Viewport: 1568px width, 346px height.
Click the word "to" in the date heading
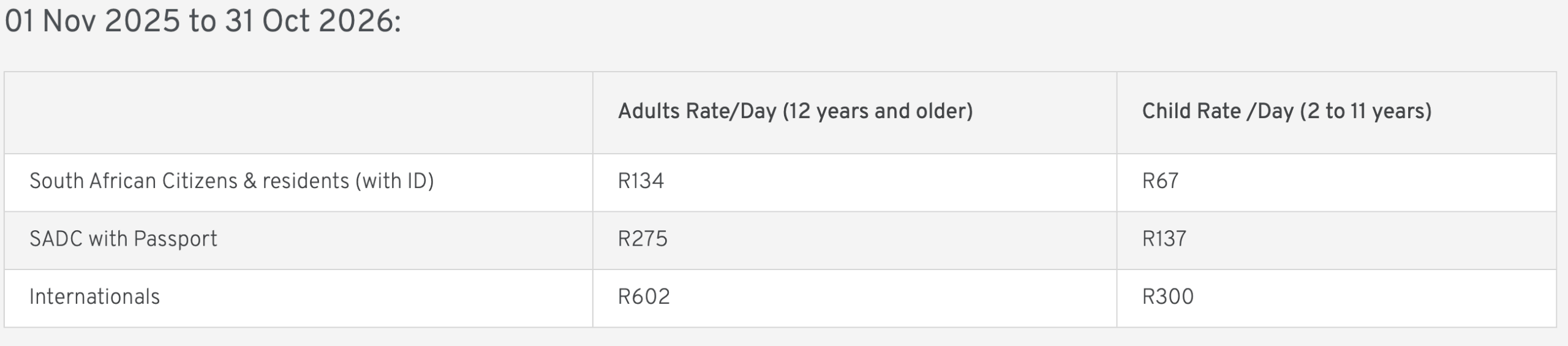click(202, 22)
